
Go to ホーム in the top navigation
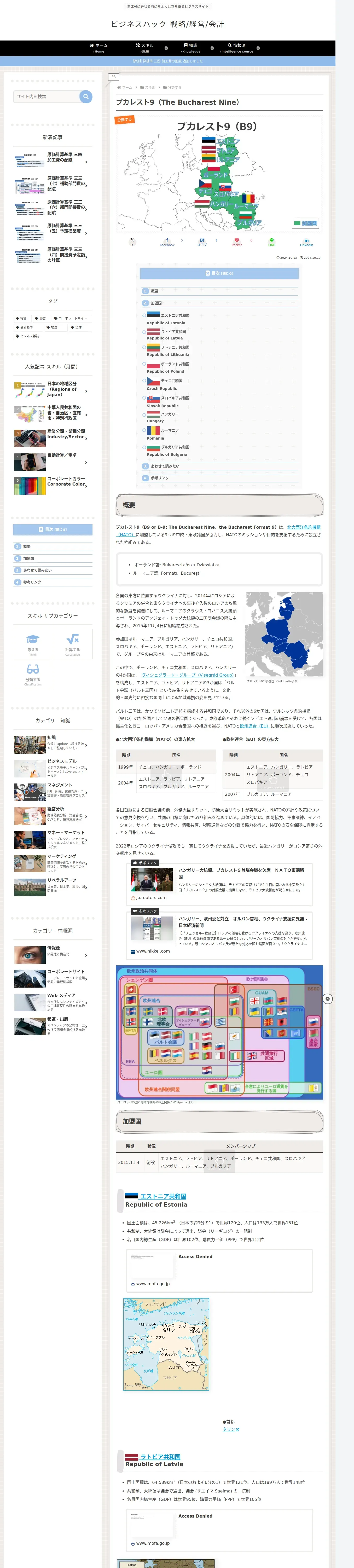pos(98,48)
